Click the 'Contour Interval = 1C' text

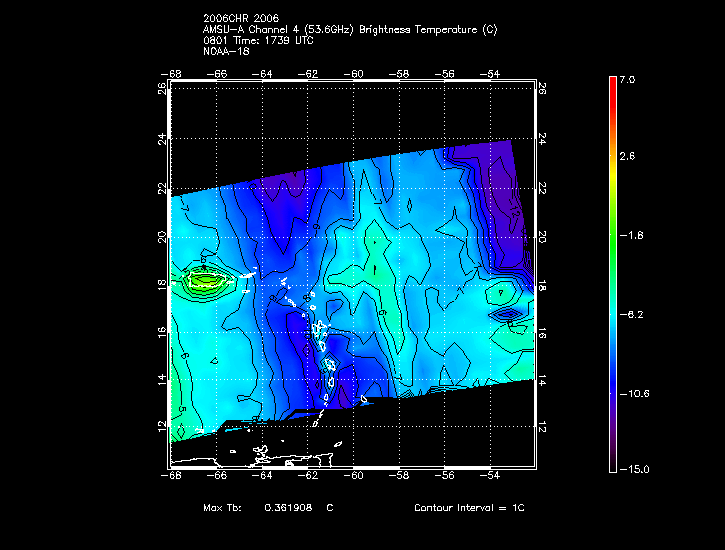469,508
